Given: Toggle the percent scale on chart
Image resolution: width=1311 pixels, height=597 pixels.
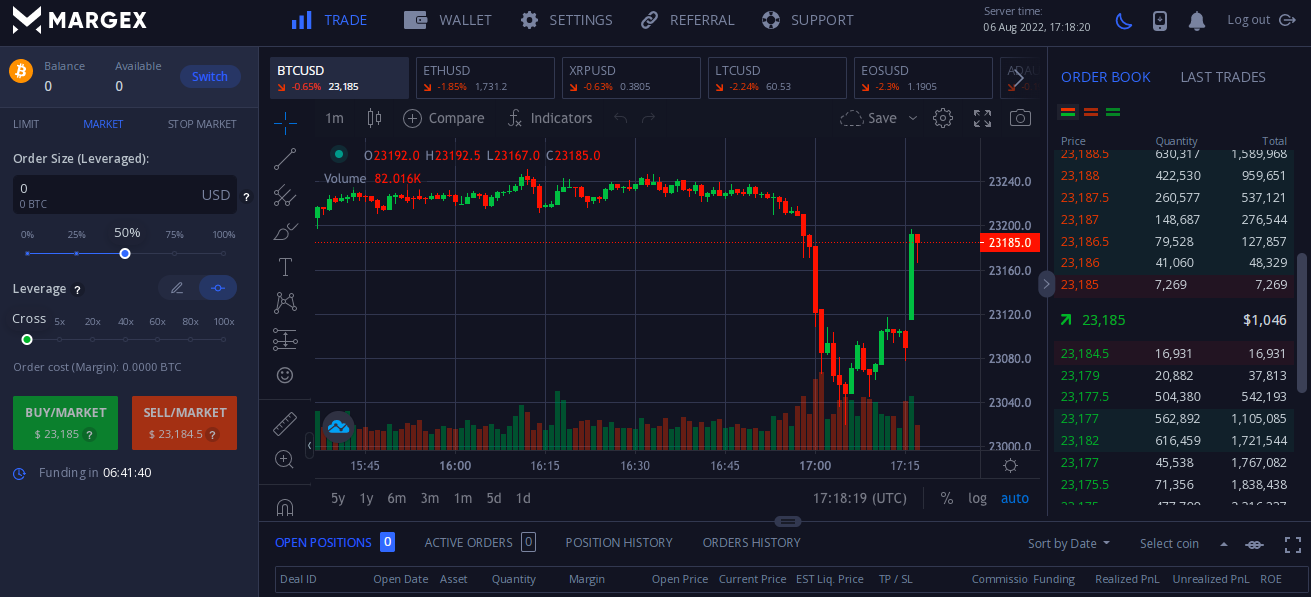Looking at the screenshot, I should (946, 498).
